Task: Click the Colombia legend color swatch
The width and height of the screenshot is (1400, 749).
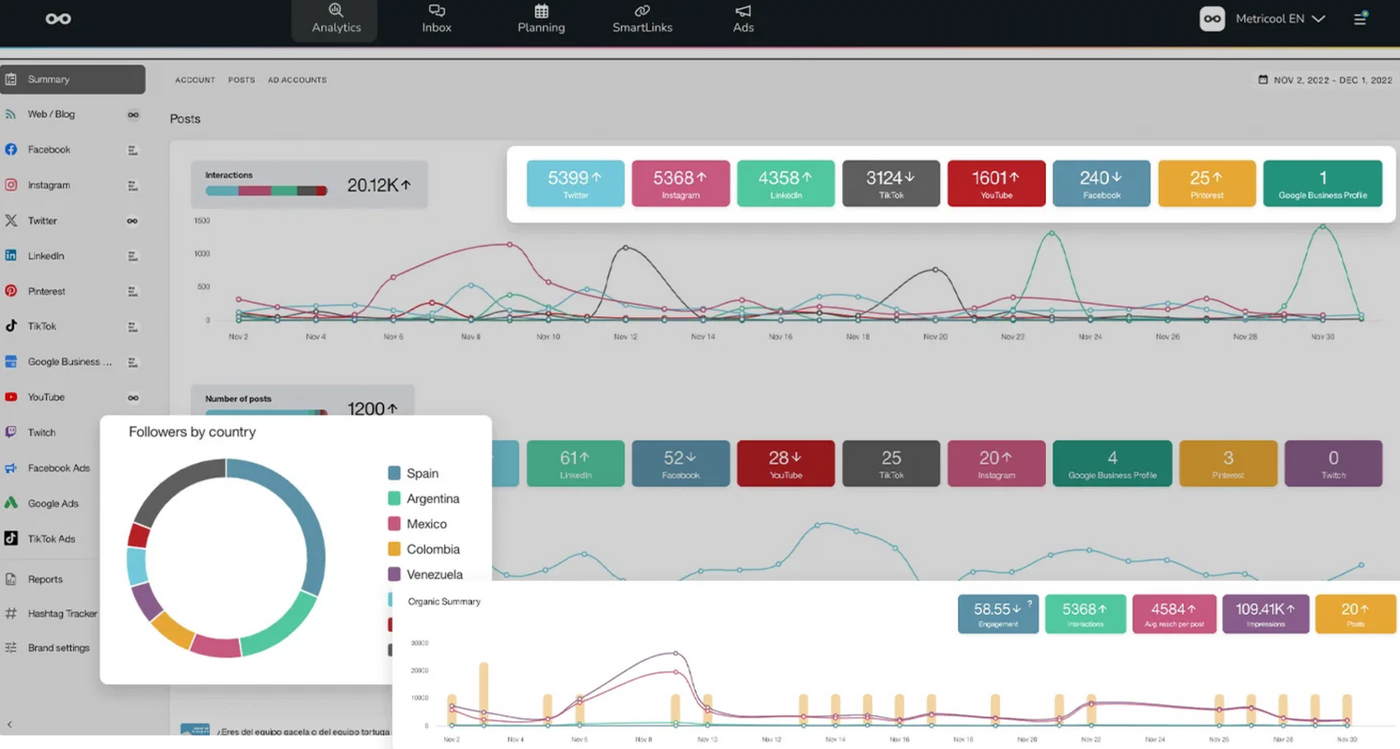Action: 394,549
